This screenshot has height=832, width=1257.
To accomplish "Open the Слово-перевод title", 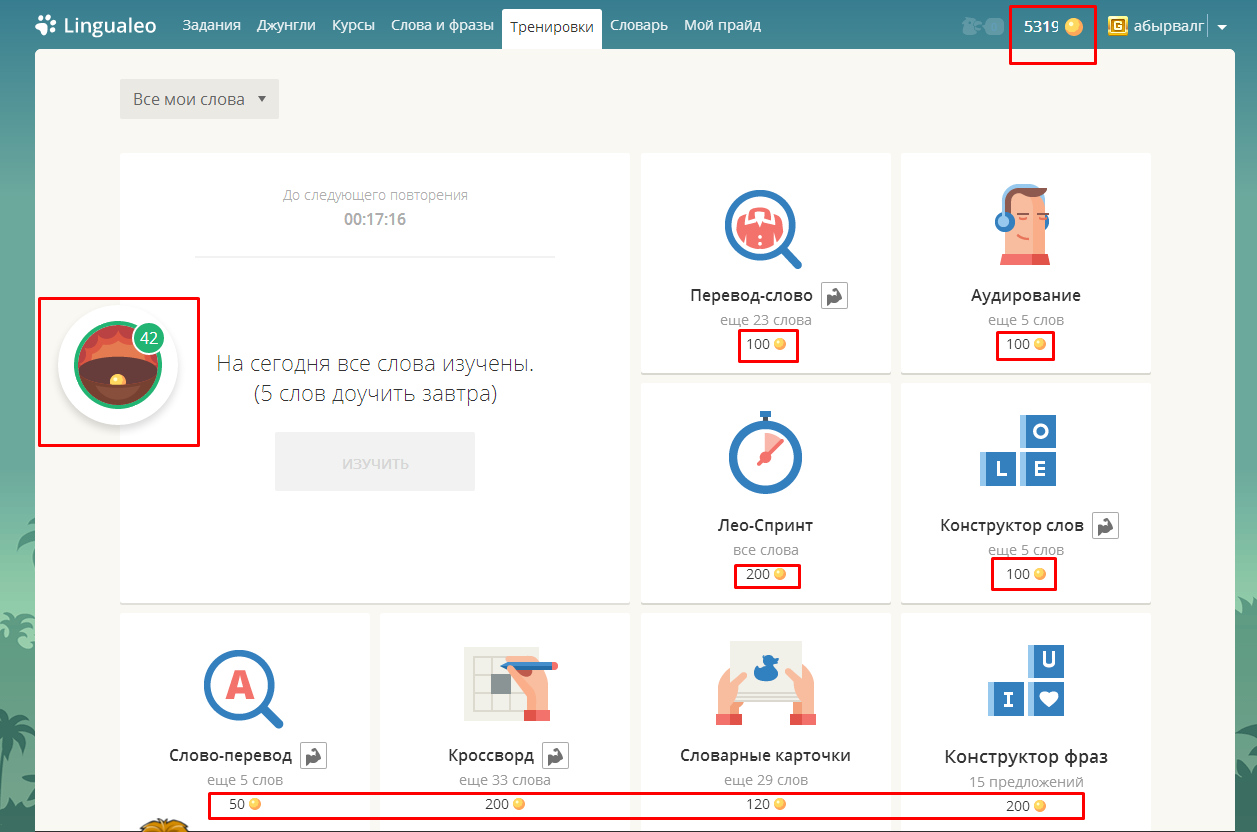I will (x=231, y=755).
